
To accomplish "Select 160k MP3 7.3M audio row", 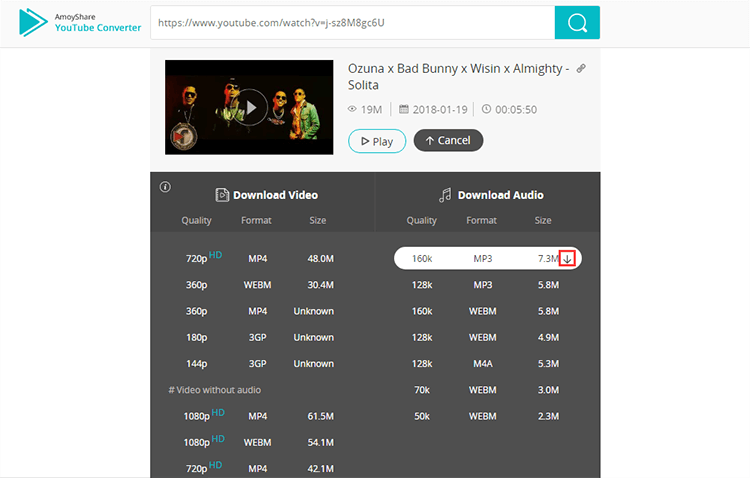I will click(487, 258).
